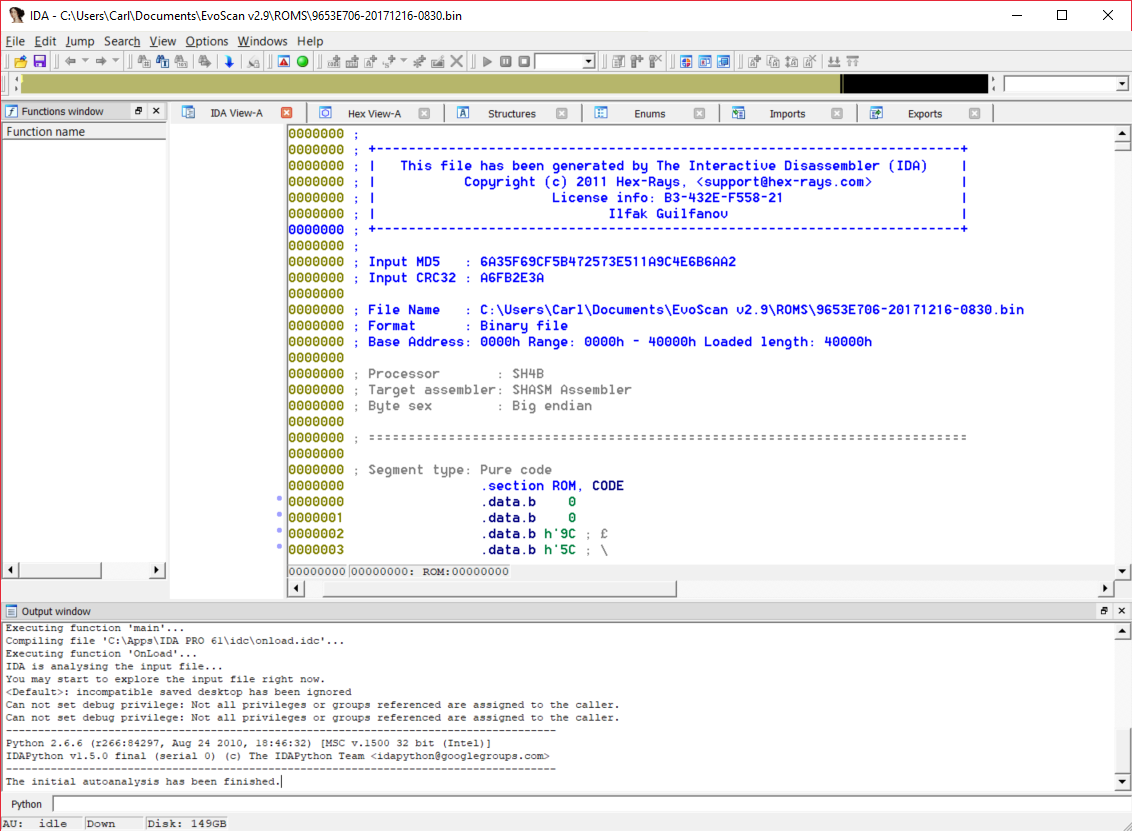Float the Functions window panel
Image resolution: width=1132 pixels, height=831 pixels.
139,111
